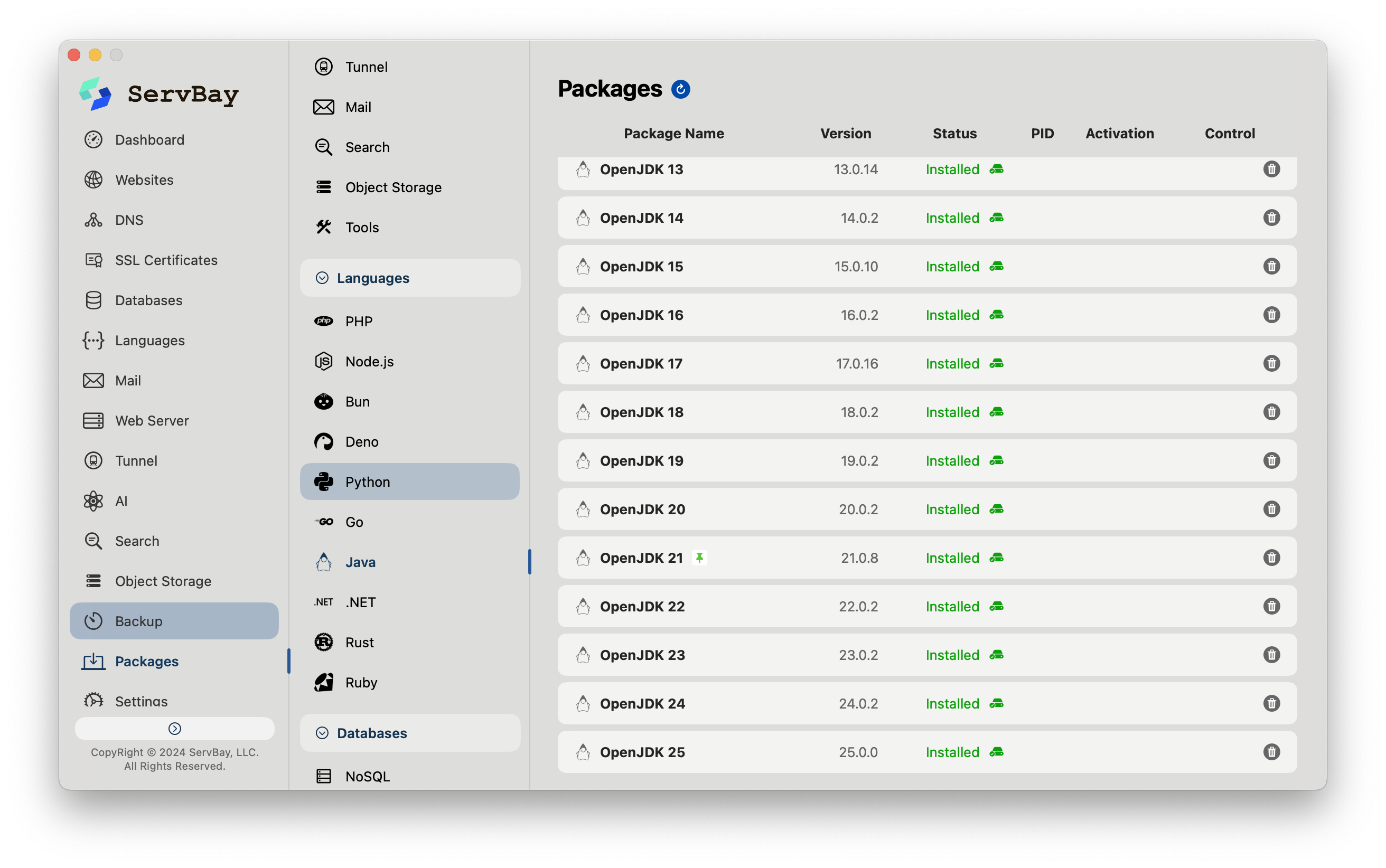Click the Packages refresh icon
Viewport: 1386px width, 868px height.
[680, 90]
